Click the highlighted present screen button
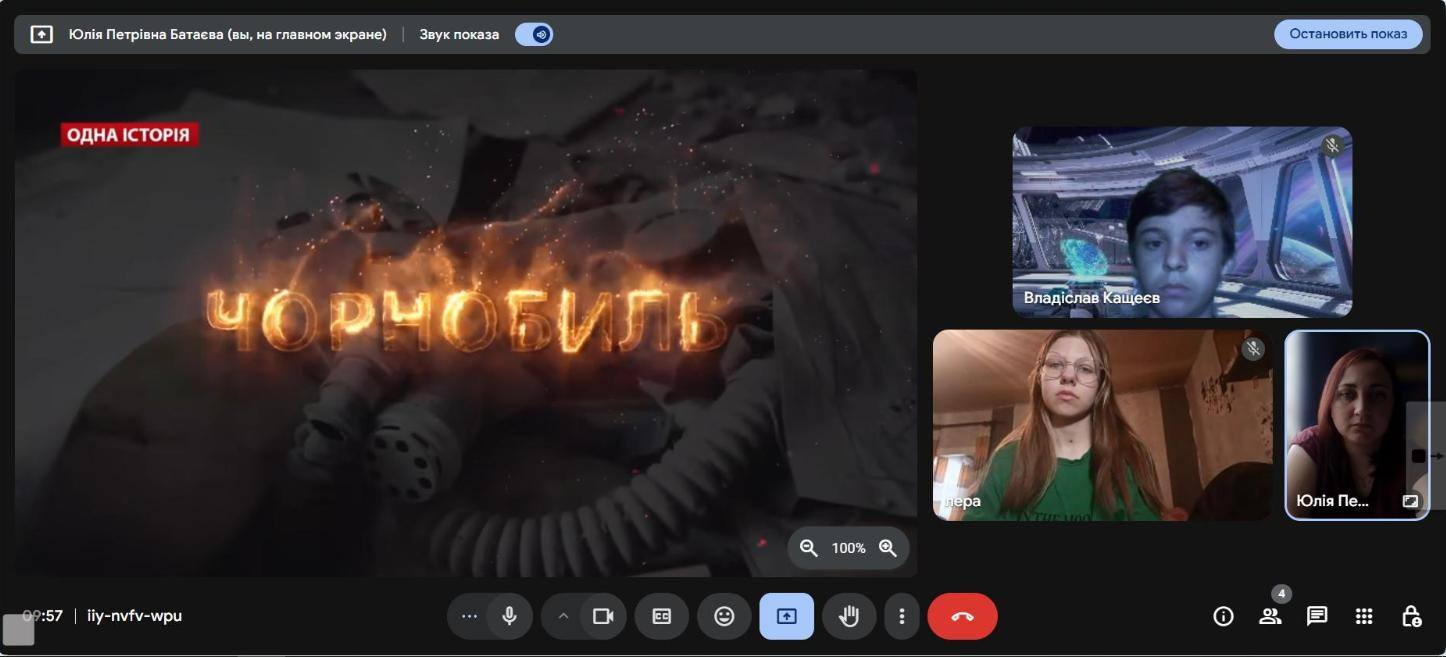 (786, 616)
